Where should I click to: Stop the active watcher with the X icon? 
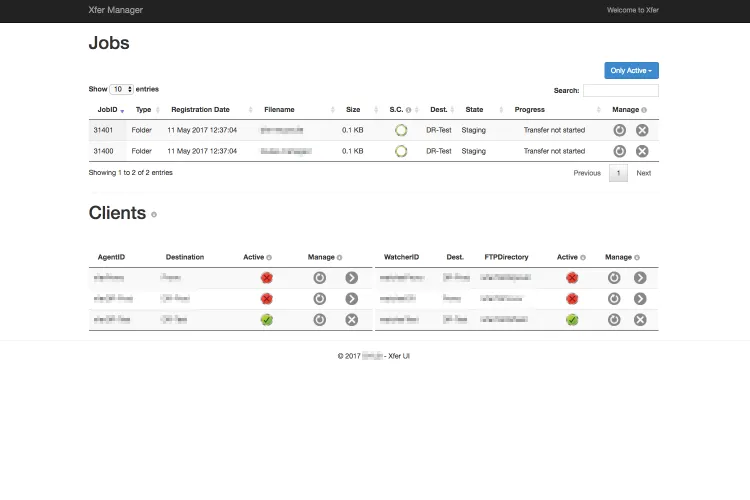click(x=640, y=320)
